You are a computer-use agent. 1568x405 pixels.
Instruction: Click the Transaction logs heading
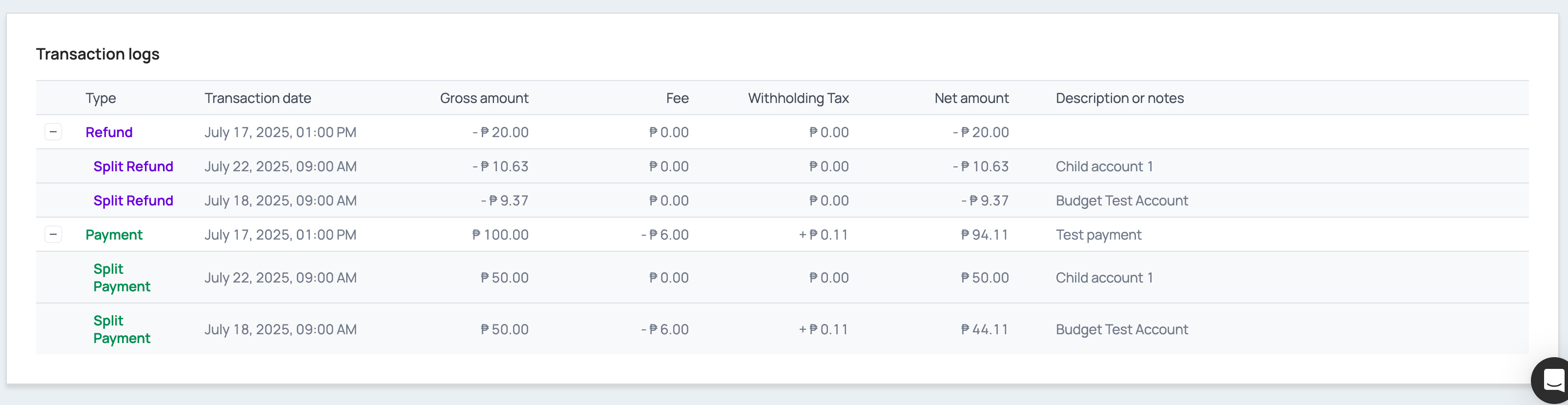(98, 54)
